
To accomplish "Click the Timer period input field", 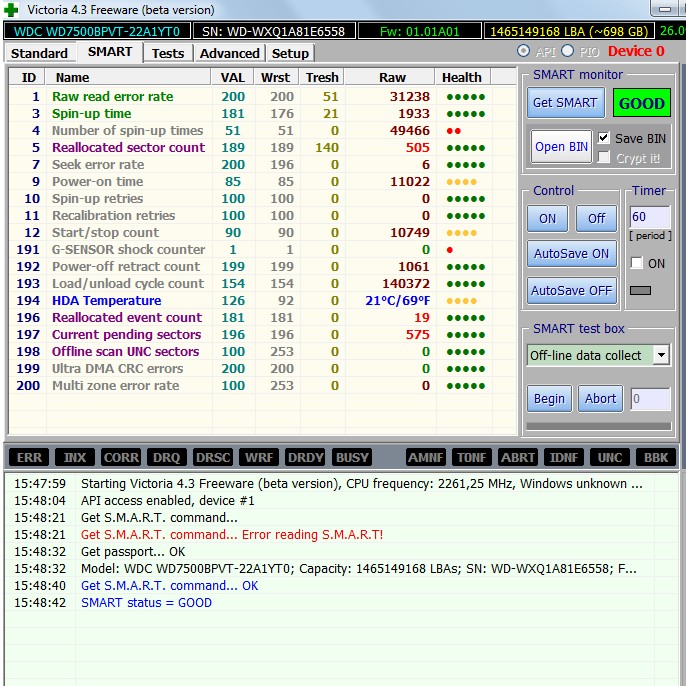I will [649, 217].
